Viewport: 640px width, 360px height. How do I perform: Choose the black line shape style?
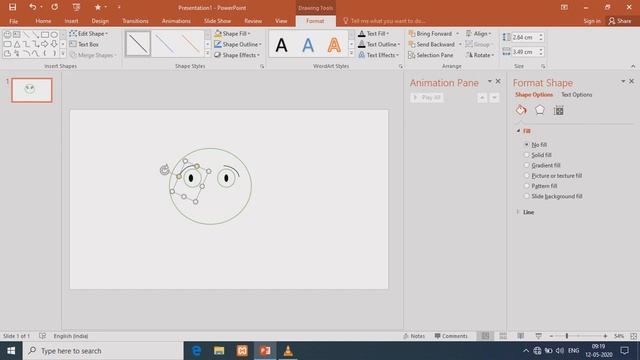coord(138,44)
